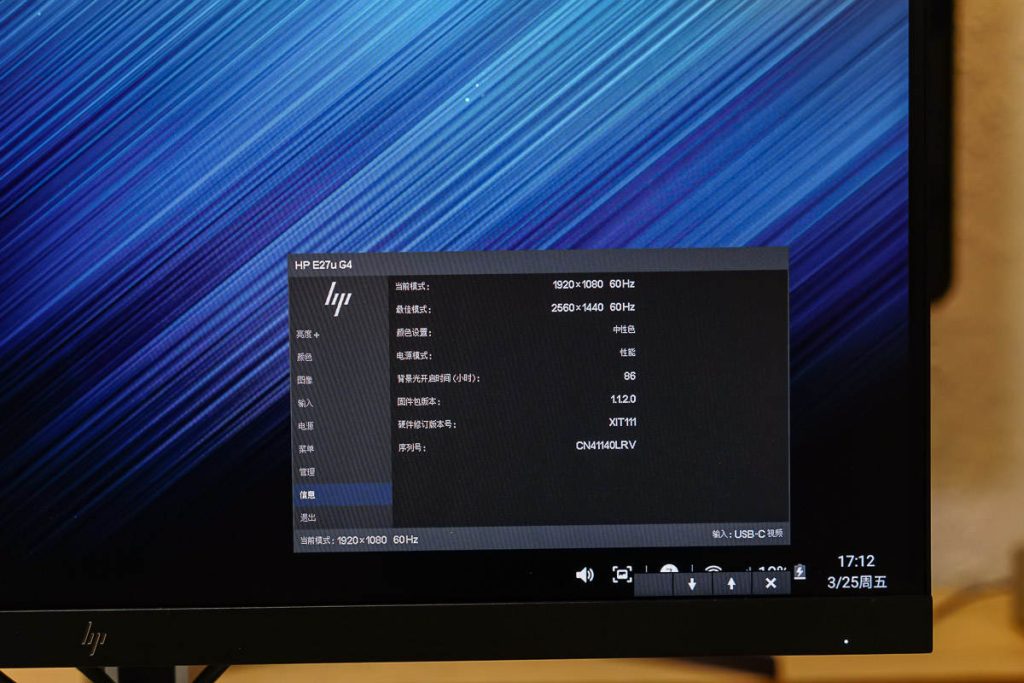Screen dimensions: 1024x683
Task: Open the 颜色 color menu entry
Action: [x=304, y=357]
